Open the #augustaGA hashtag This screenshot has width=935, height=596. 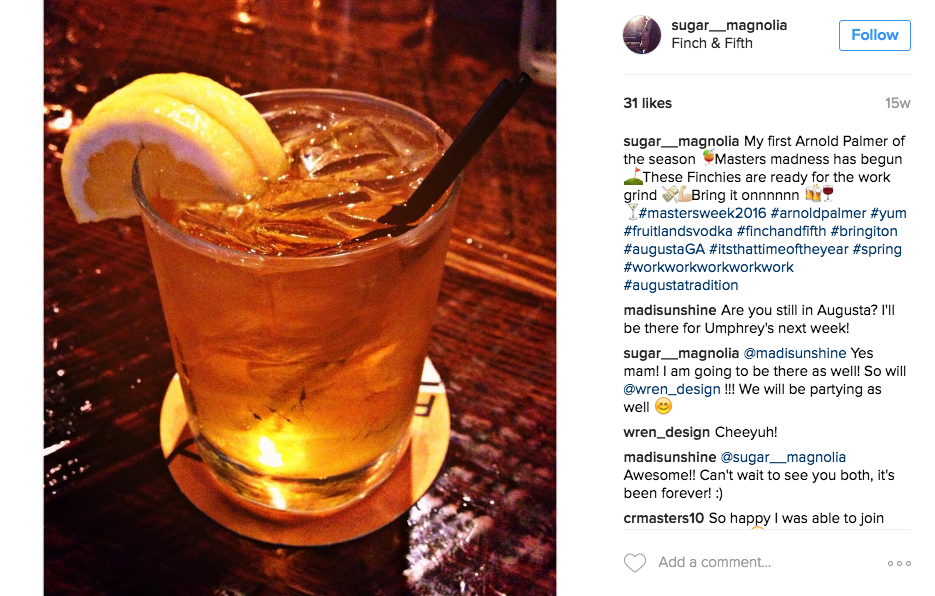click(x=664, y=249)
